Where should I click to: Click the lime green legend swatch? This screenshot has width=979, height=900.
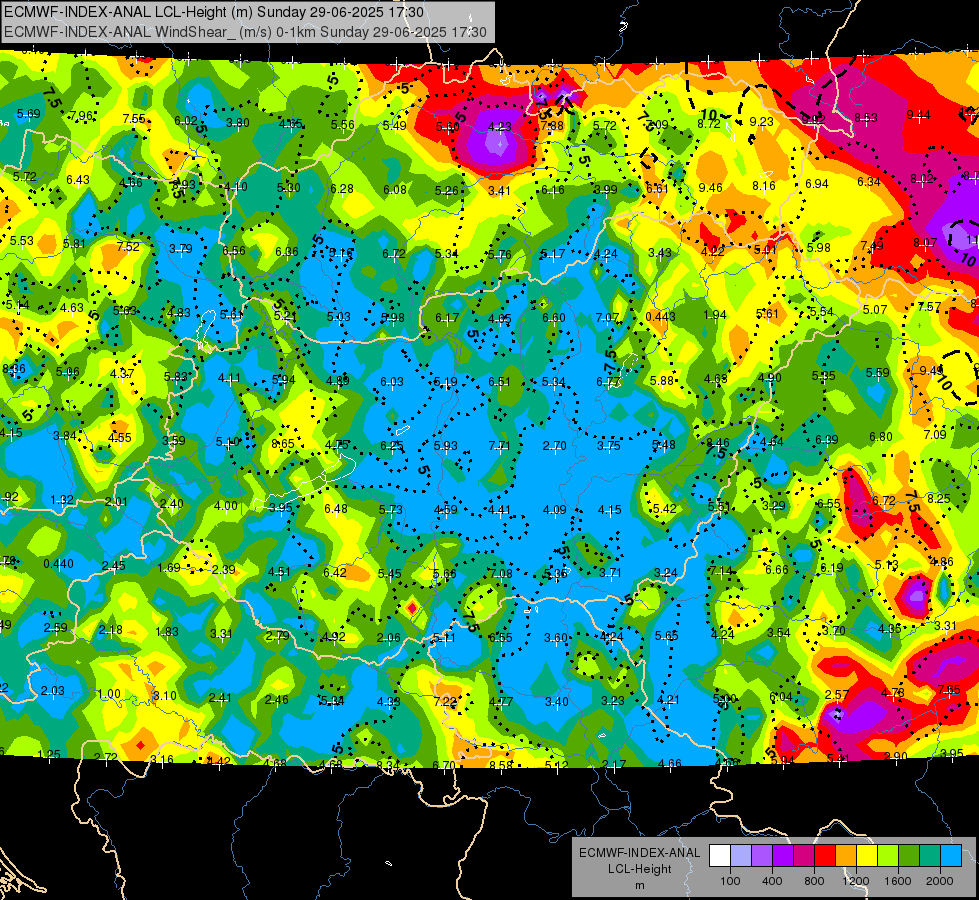(888, 856)
